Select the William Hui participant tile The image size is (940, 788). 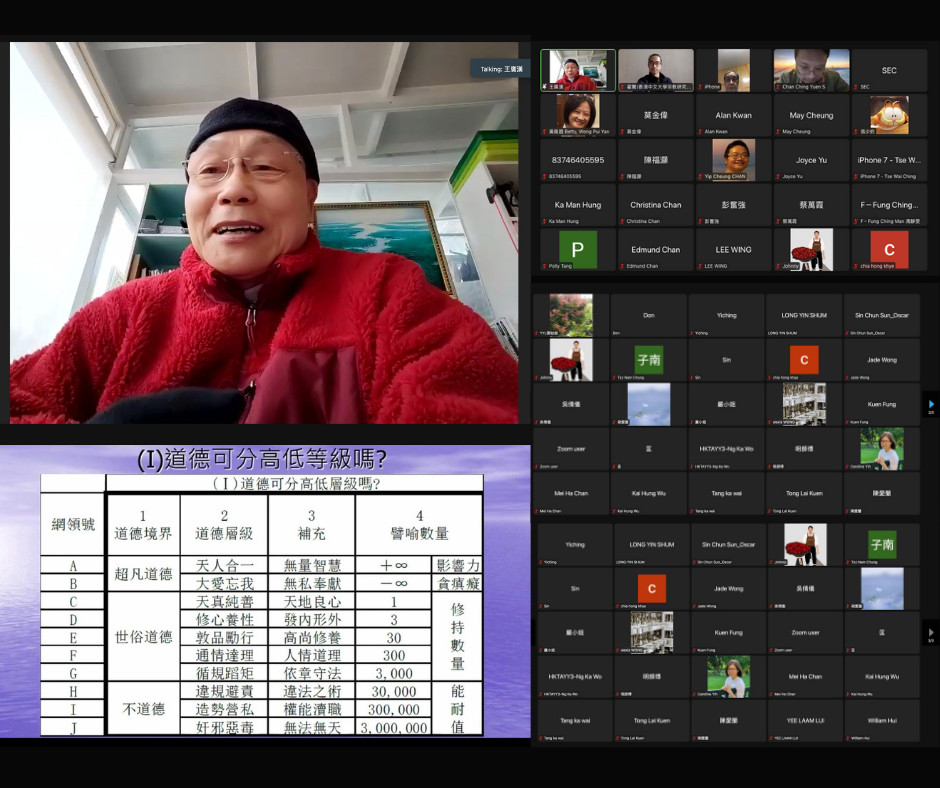click(881, 720)
